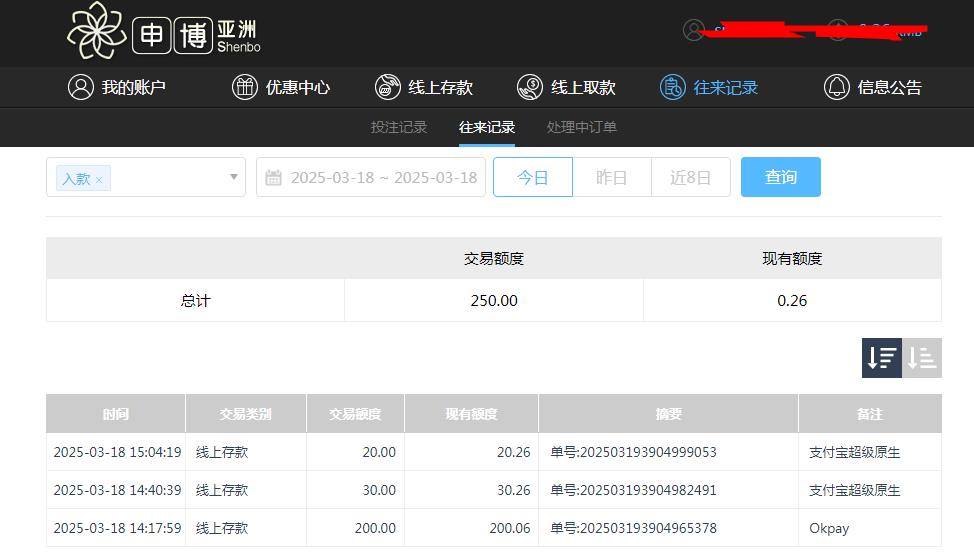
Task: Switch to 投注记录 tab
Action: tap(399, 127)
